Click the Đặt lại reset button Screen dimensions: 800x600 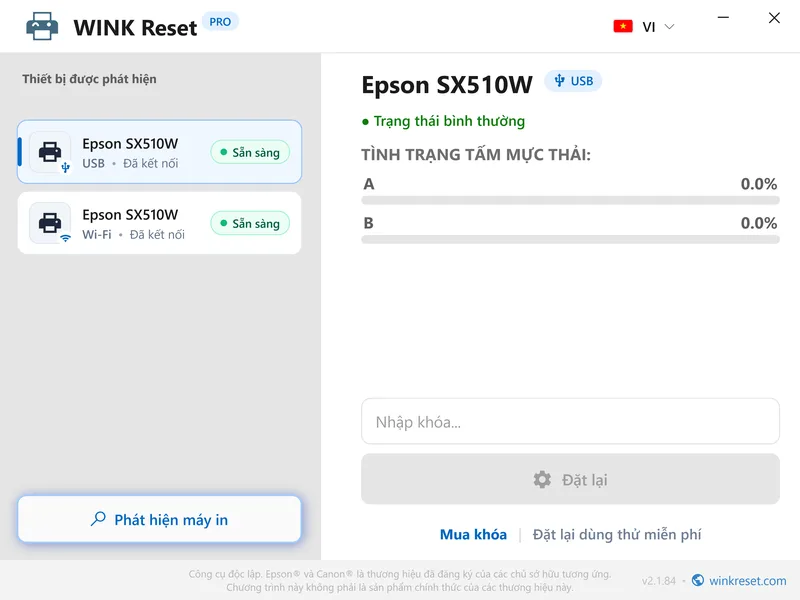click(570, 480)
